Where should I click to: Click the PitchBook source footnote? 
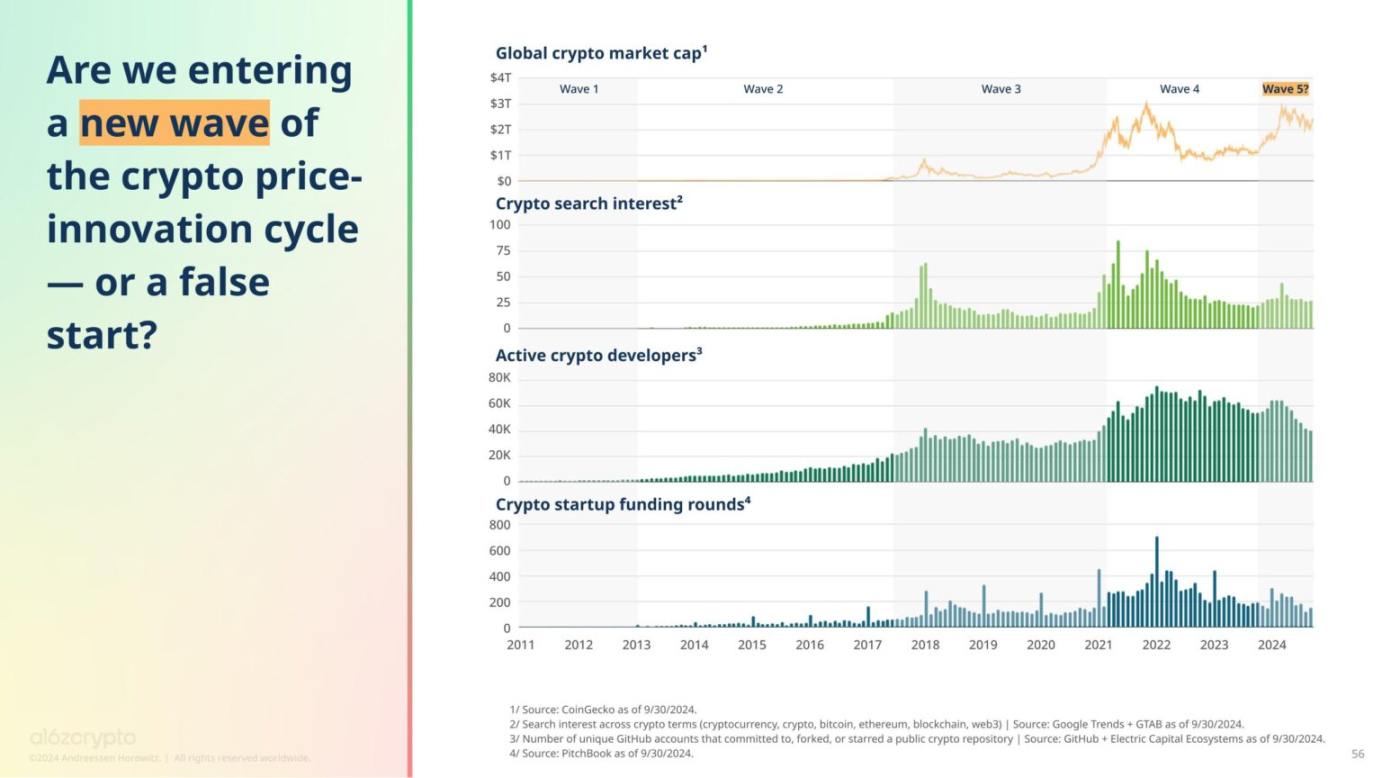click(601, 753)
